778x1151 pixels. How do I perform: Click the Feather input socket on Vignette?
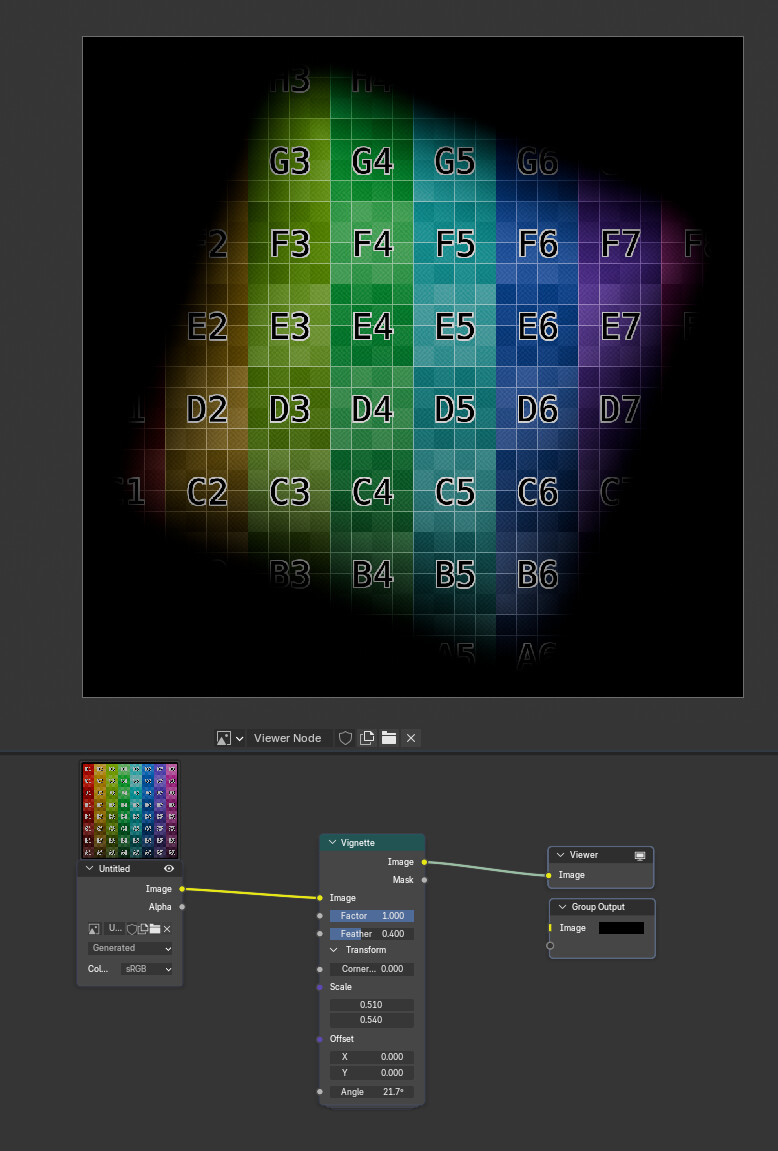320,934
